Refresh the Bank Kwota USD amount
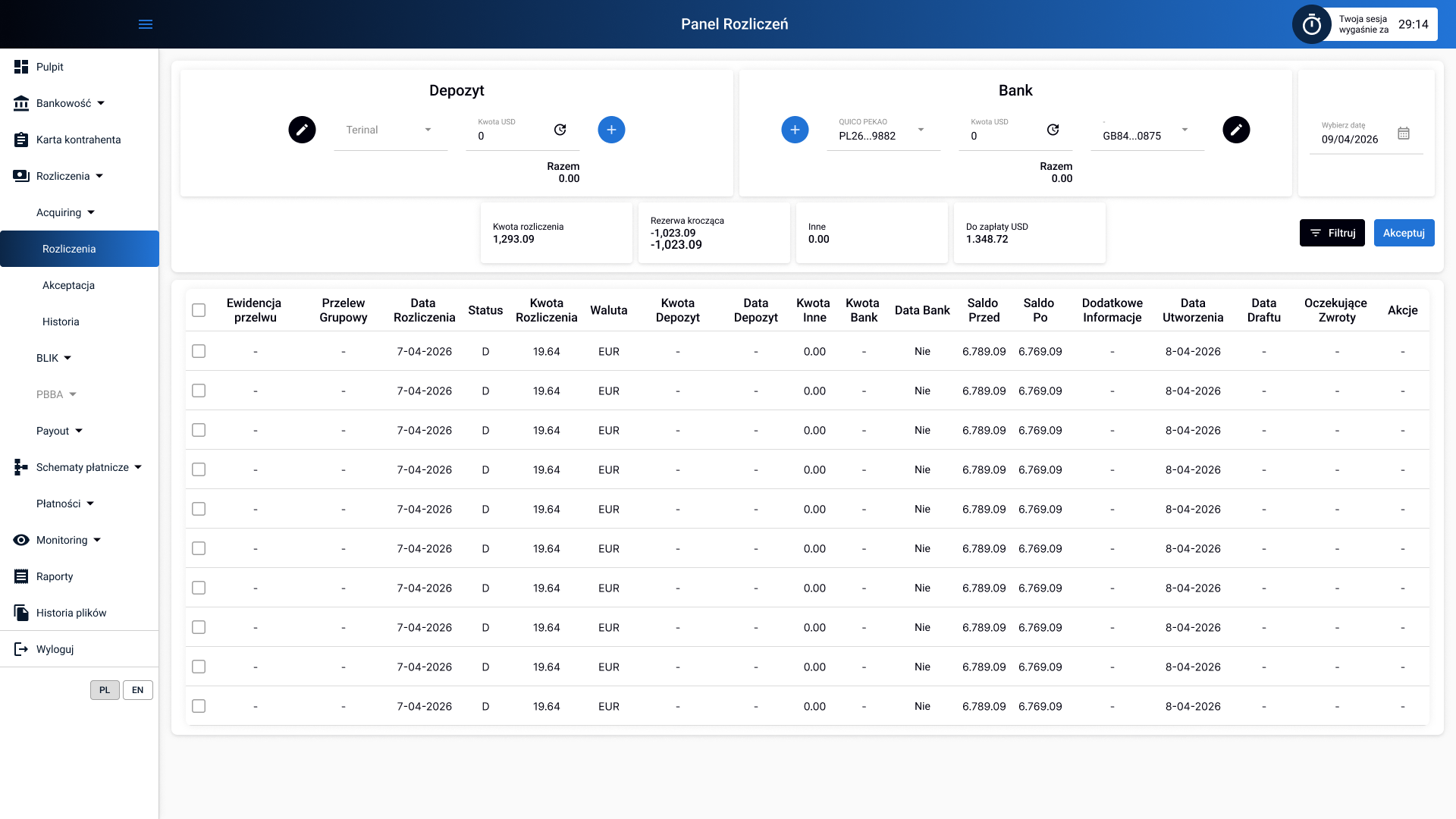The width and height of the screenshot is (1456, 819). [1053, 130]
